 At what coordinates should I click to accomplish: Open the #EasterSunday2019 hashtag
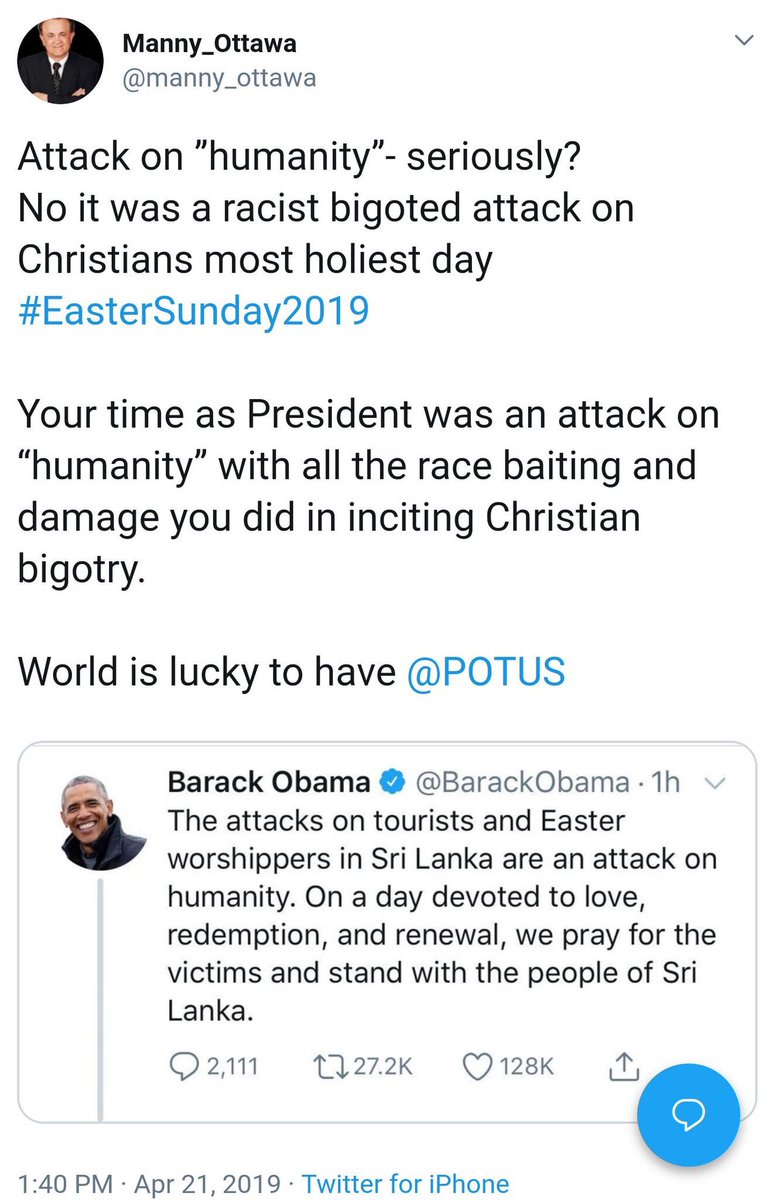(193, 310)
